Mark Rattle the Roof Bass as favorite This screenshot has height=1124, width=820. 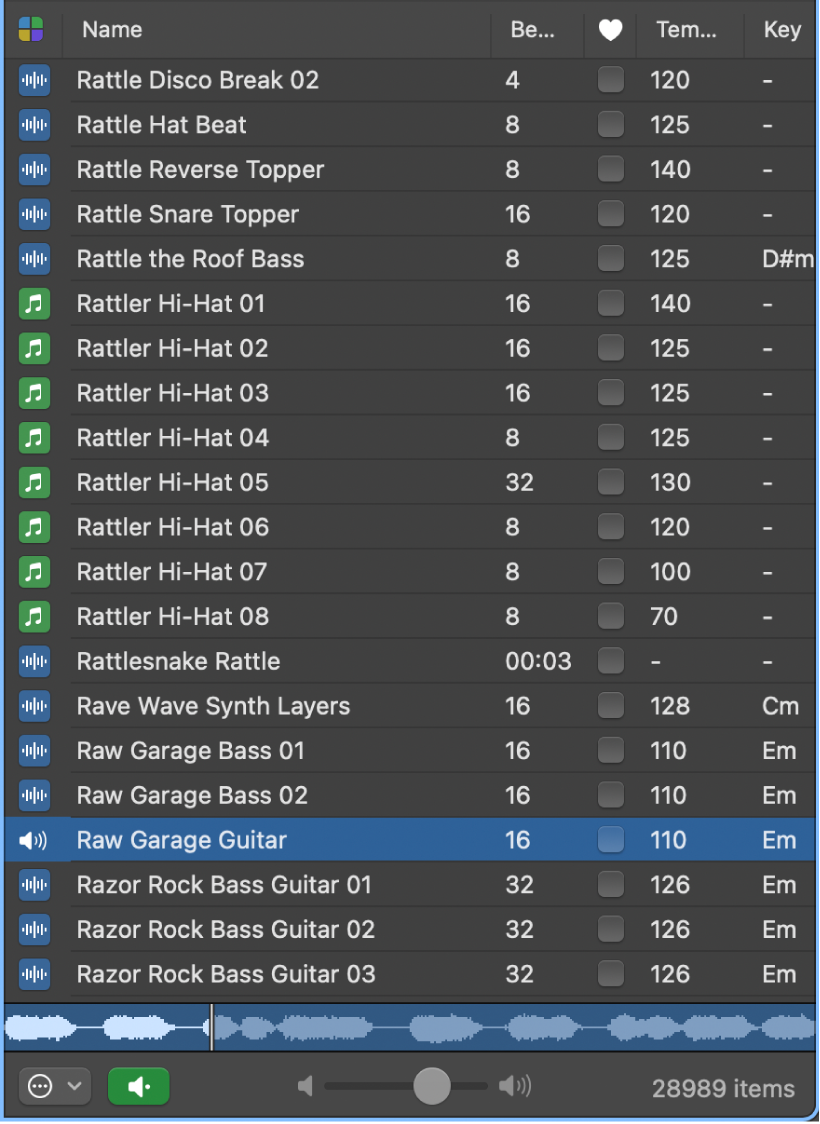(611, 259)
